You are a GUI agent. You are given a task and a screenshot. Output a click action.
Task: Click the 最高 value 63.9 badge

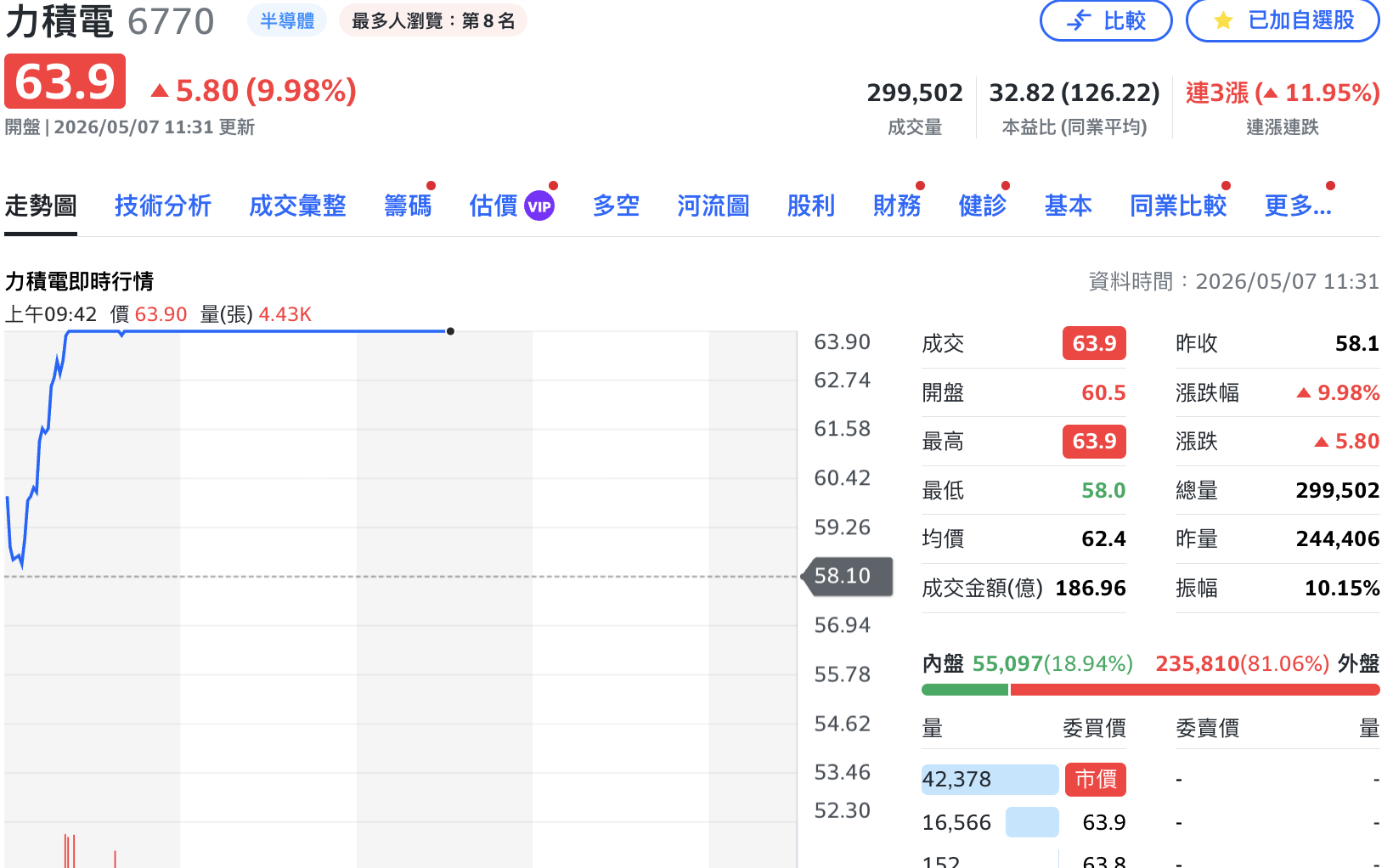coord(1094,441)
